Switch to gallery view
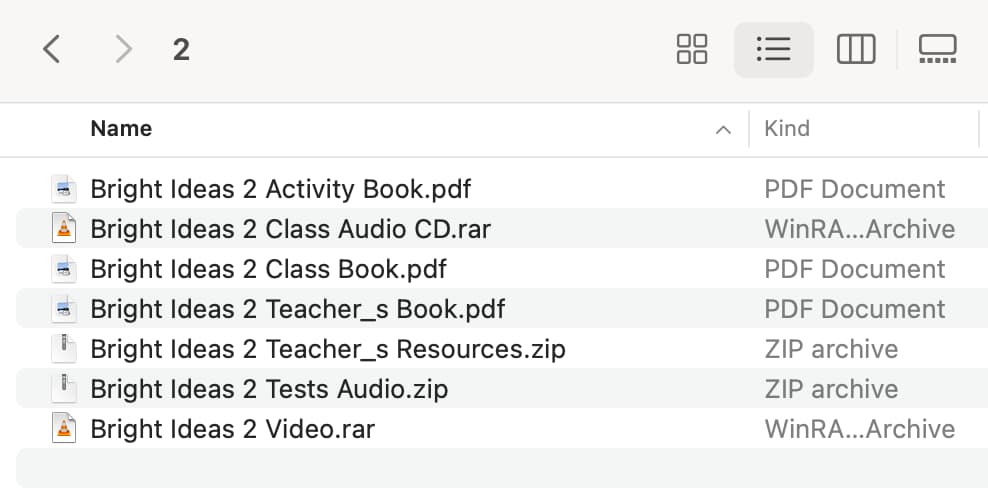988x488 pixels. tap(938, 49)
